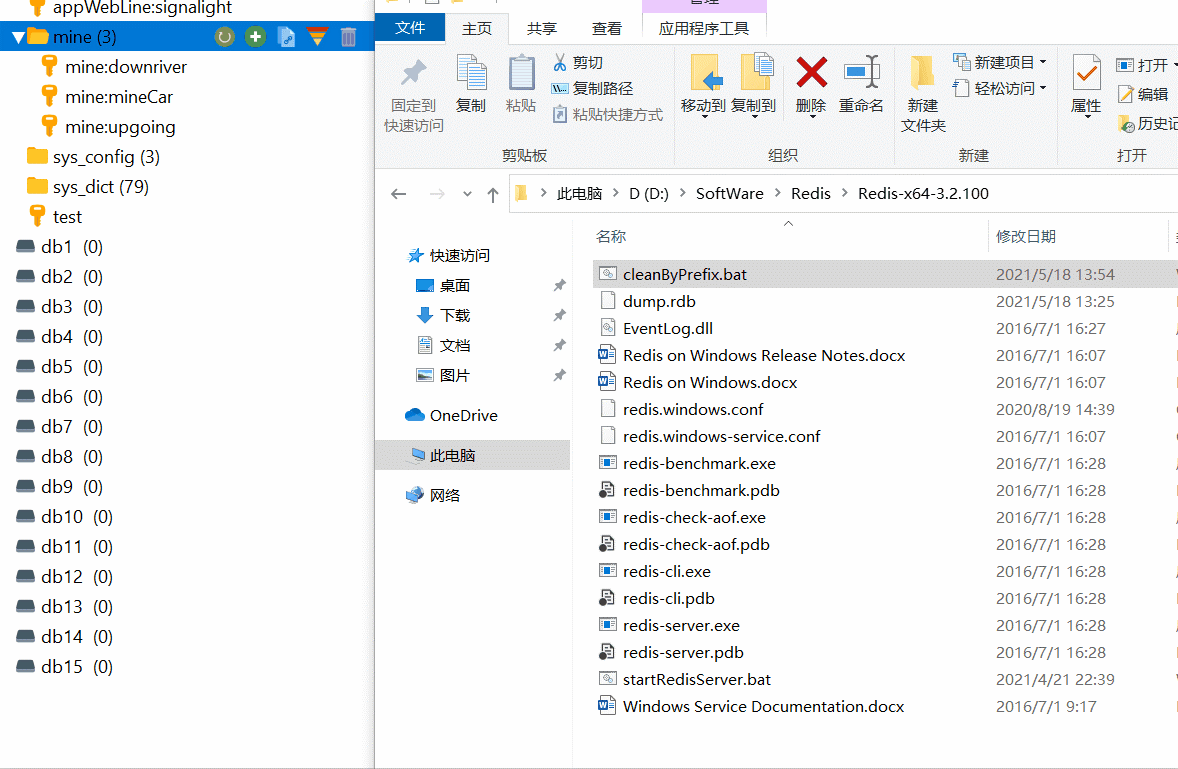Unpin 桌面 using its pin icon
1178x769 pixels.
pyautogui.click(x=560, y=285)
